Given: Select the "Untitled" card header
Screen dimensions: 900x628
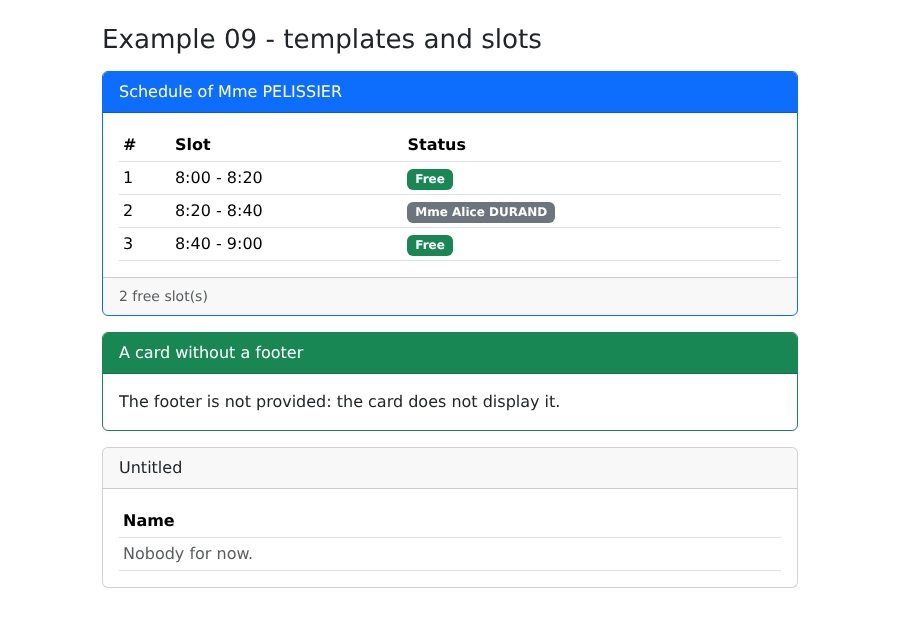Looking at the screenshot, I should [x=450, y=468].
